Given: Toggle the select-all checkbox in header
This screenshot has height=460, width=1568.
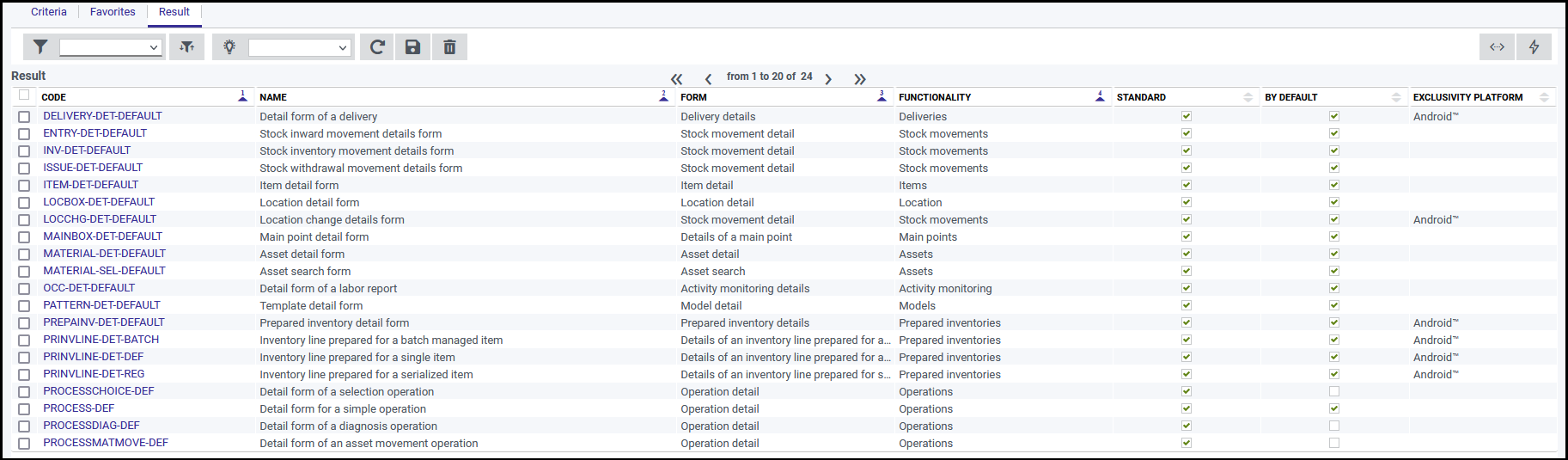Looking at the screenshot, I should pyautogui.click(x=24, y=95).
